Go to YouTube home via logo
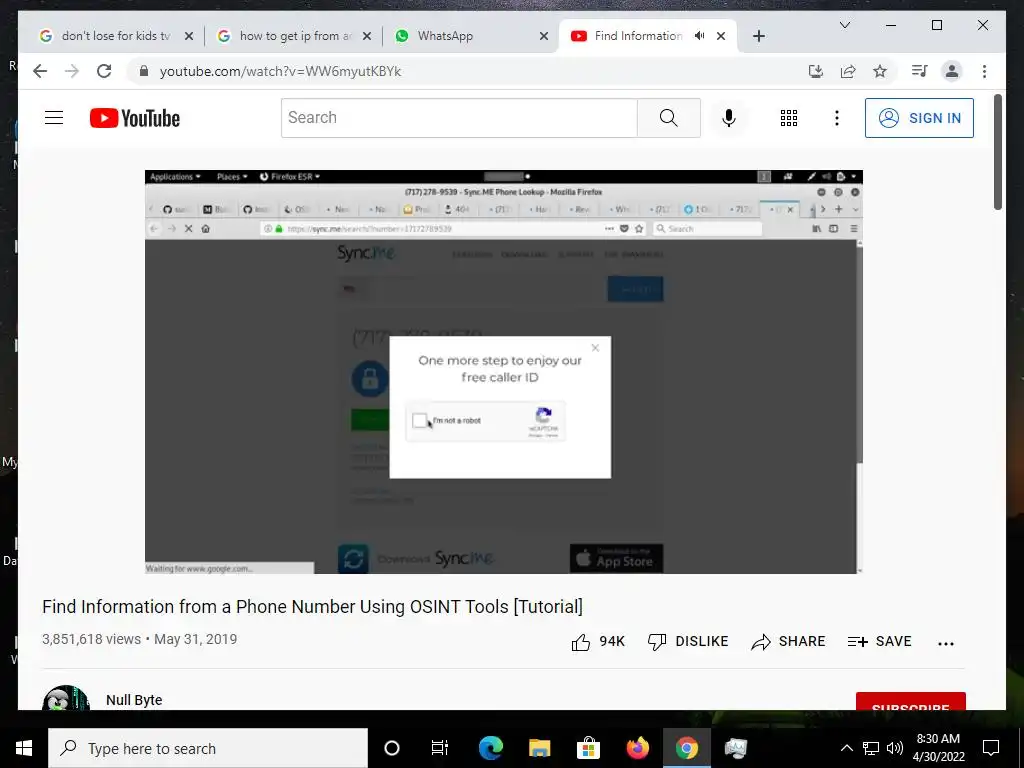1024x768 pixels. (x=135, y=118)
